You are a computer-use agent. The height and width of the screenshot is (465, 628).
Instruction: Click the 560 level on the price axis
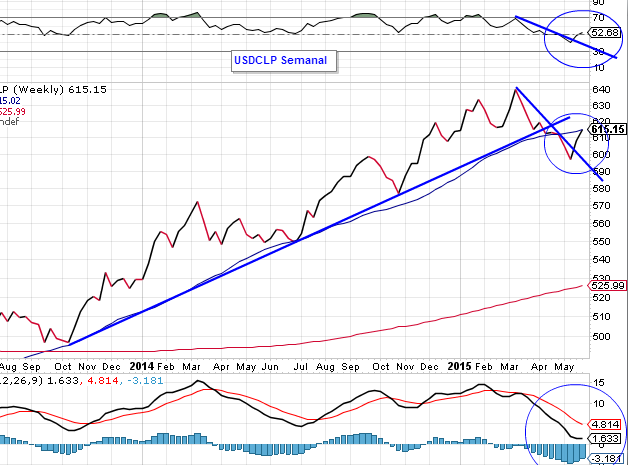tap(601, 223)
